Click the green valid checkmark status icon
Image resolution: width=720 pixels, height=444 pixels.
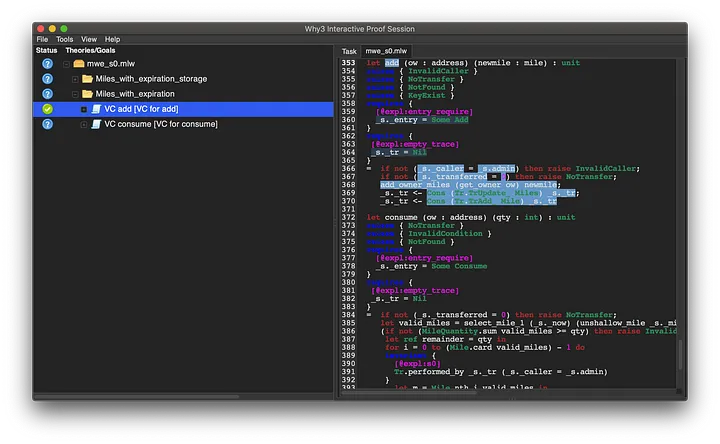pyautogui.click(x=47, y=109)
